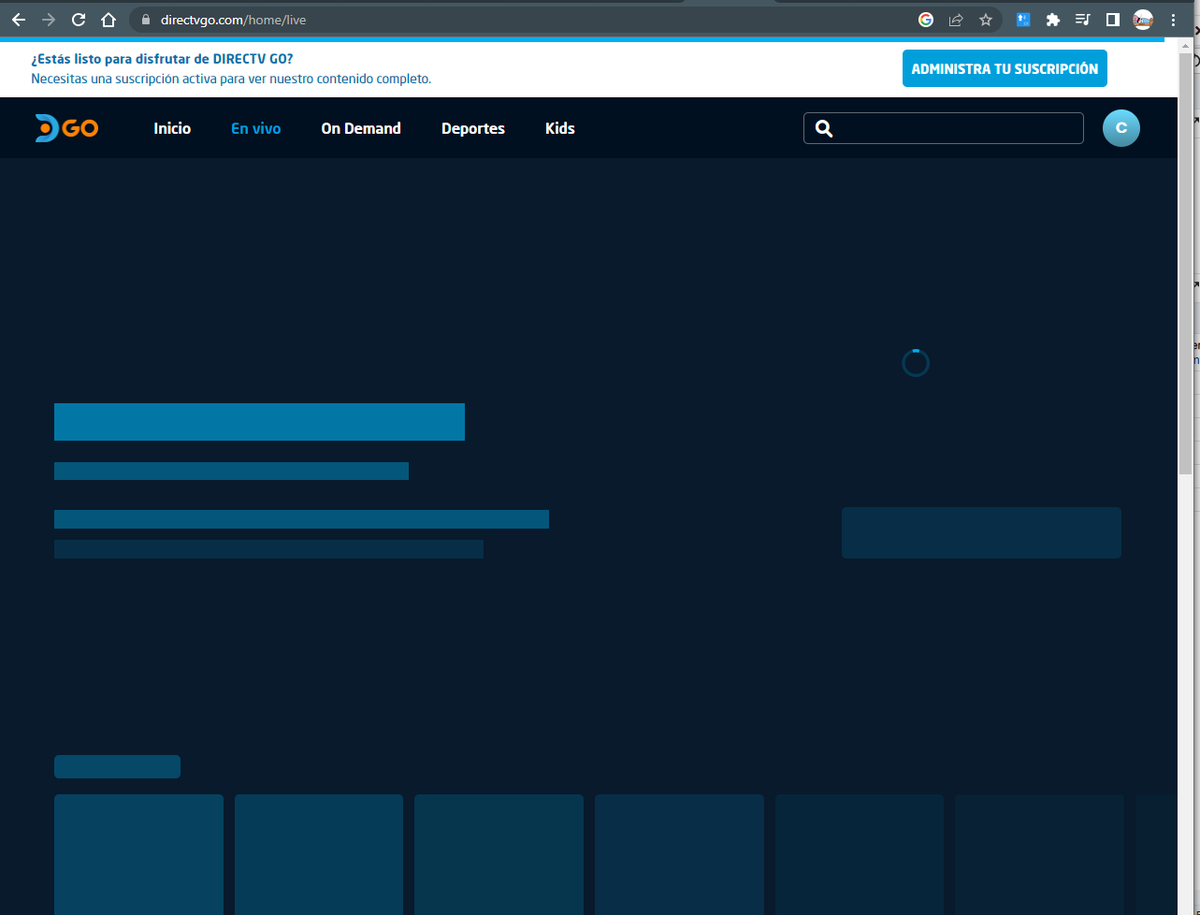
Task: Open the On Demand section
Action: pos(361,128)
